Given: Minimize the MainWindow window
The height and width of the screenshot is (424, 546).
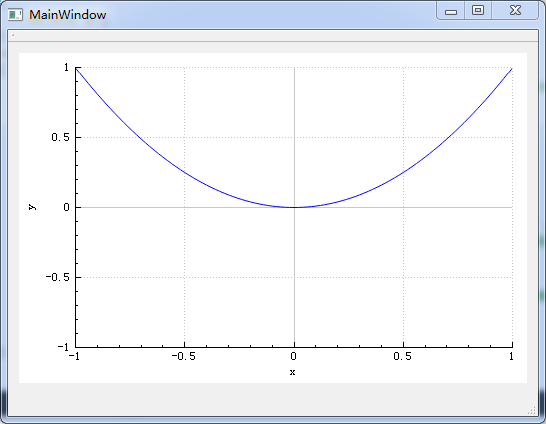Looking at the screenshot, I should click(451, 11).
